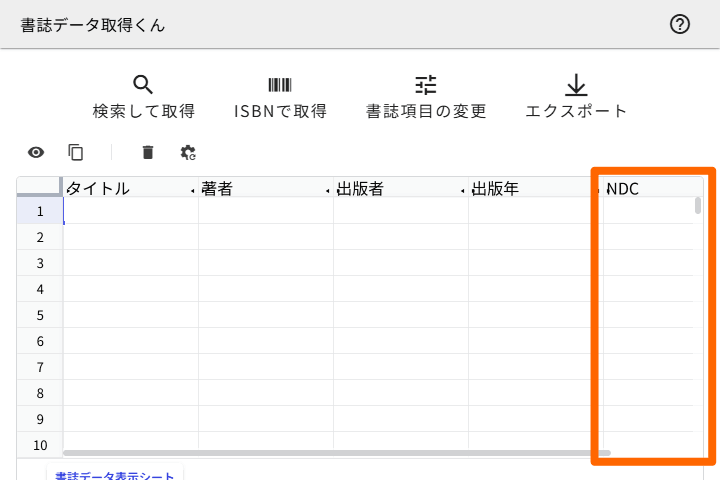
Task: Click the エクスポート download icon
Action: tap(576, 85)
